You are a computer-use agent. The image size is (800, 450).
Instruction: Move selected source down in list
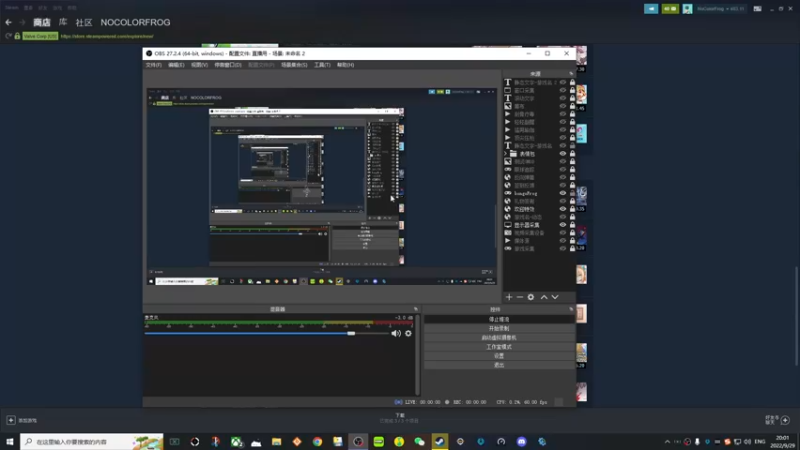(555, 297)
